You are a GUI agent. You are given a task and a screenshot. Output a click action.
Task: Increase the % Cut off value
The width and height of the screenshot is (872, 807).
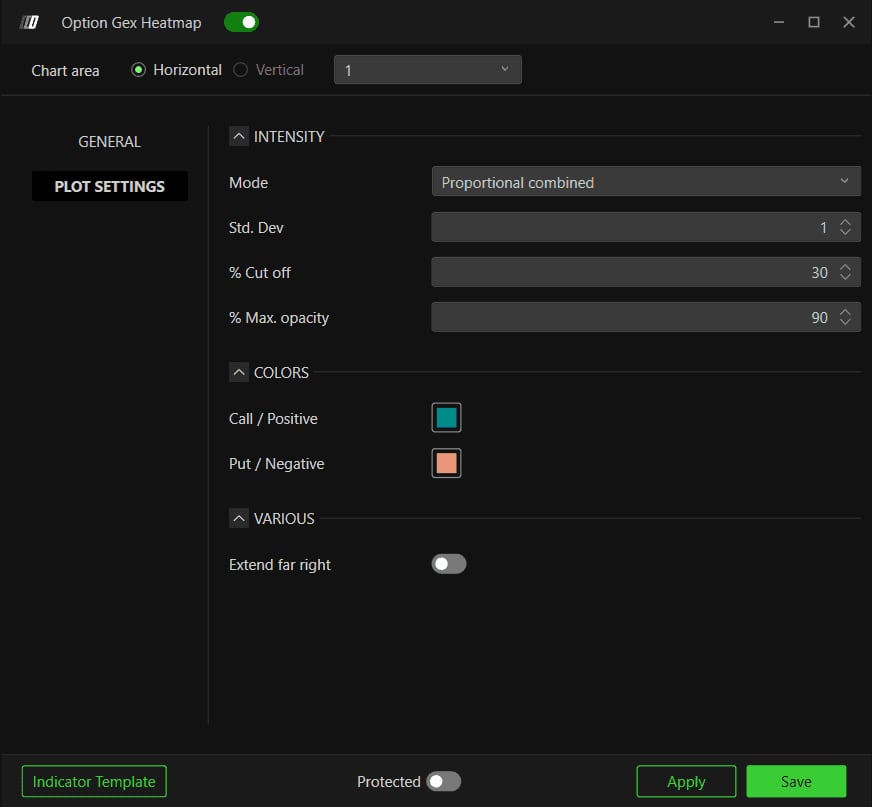(845, 267)
